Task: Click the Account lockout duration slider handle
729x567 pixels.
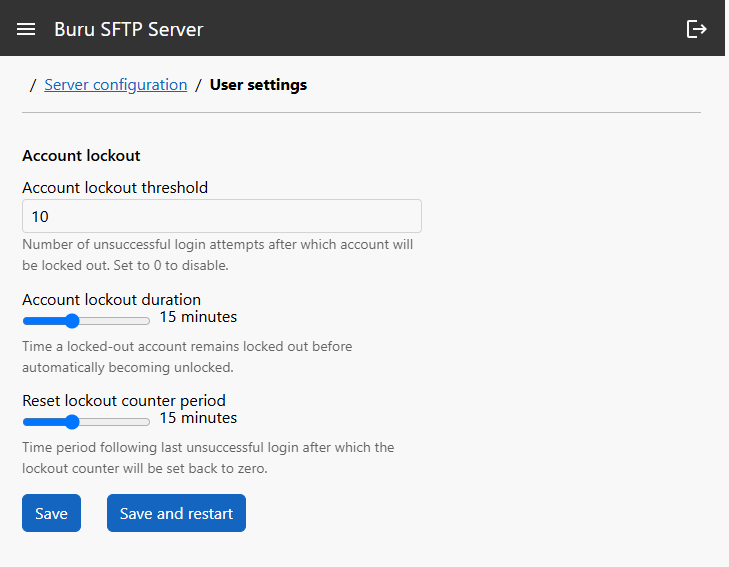Action: point(72,321)
